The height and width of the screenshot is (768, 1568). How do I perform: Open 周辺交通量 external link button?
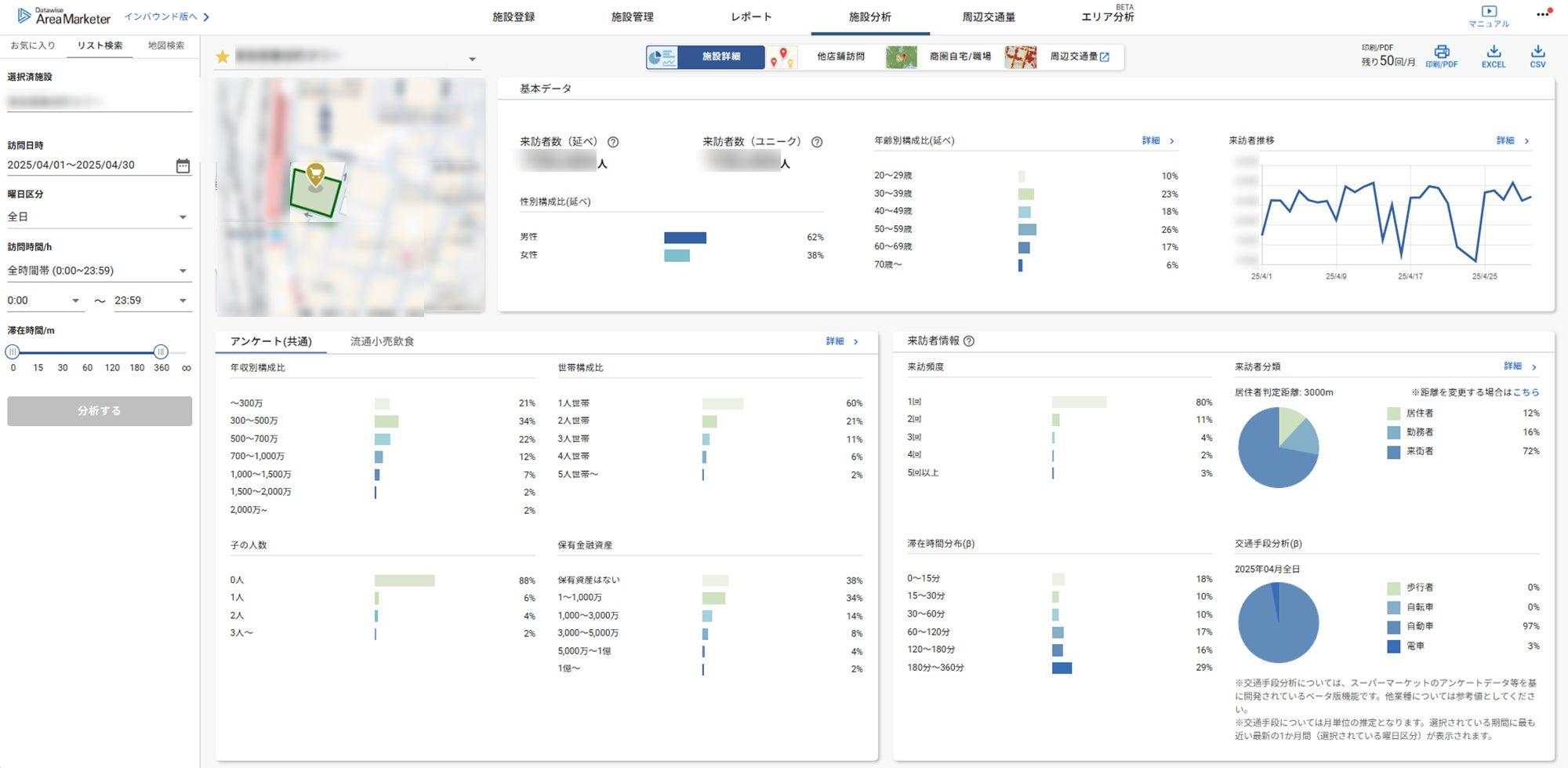[1080, 57]
